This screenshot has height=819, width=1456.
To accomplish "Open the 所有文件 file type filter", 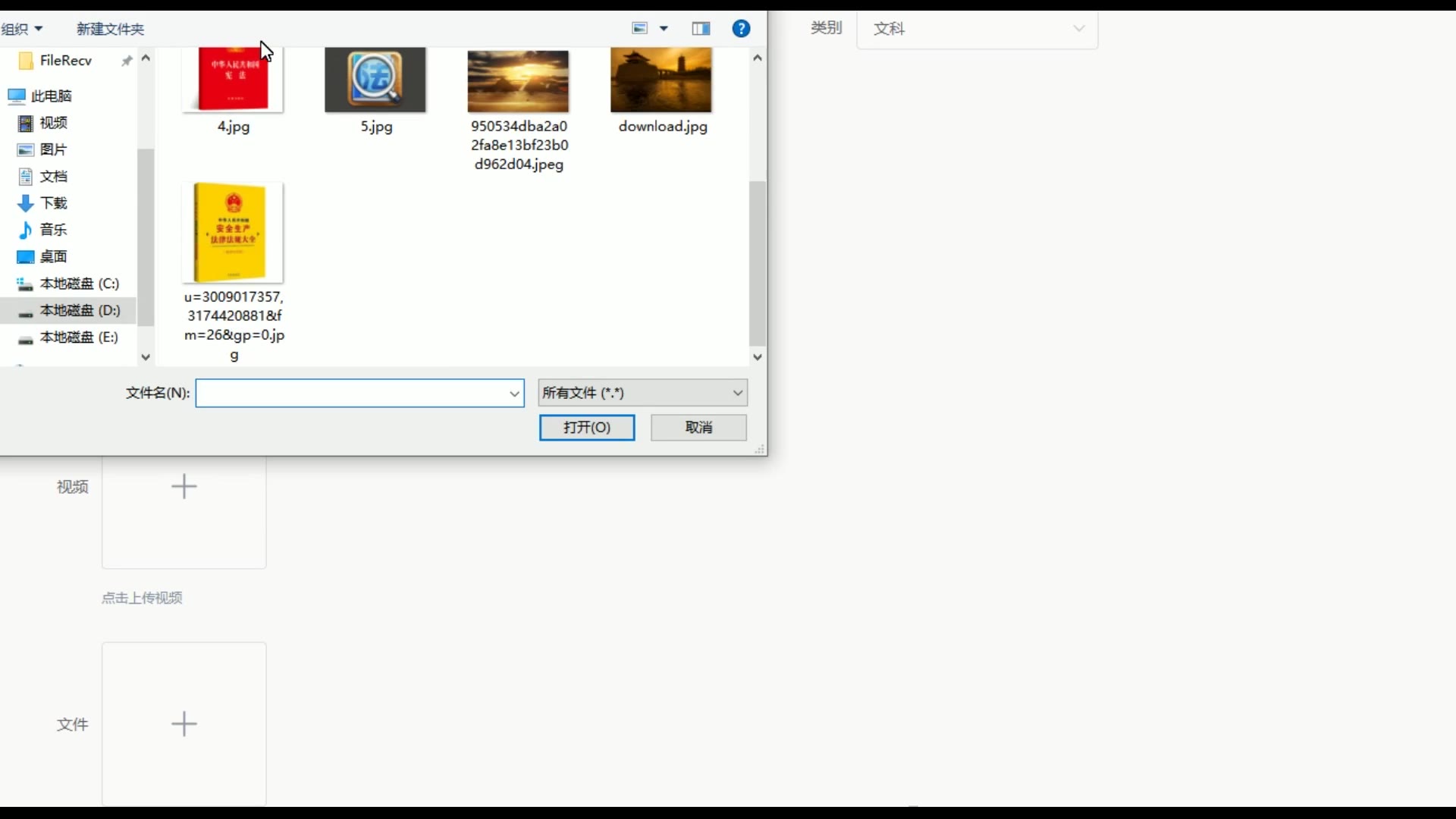I will tap(642, 393).
